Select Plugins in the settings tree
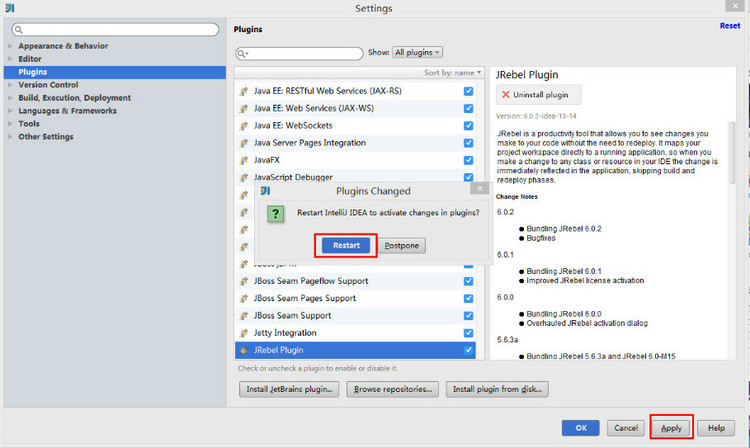This screenshot has height=448, width=750. click(115, 72)
